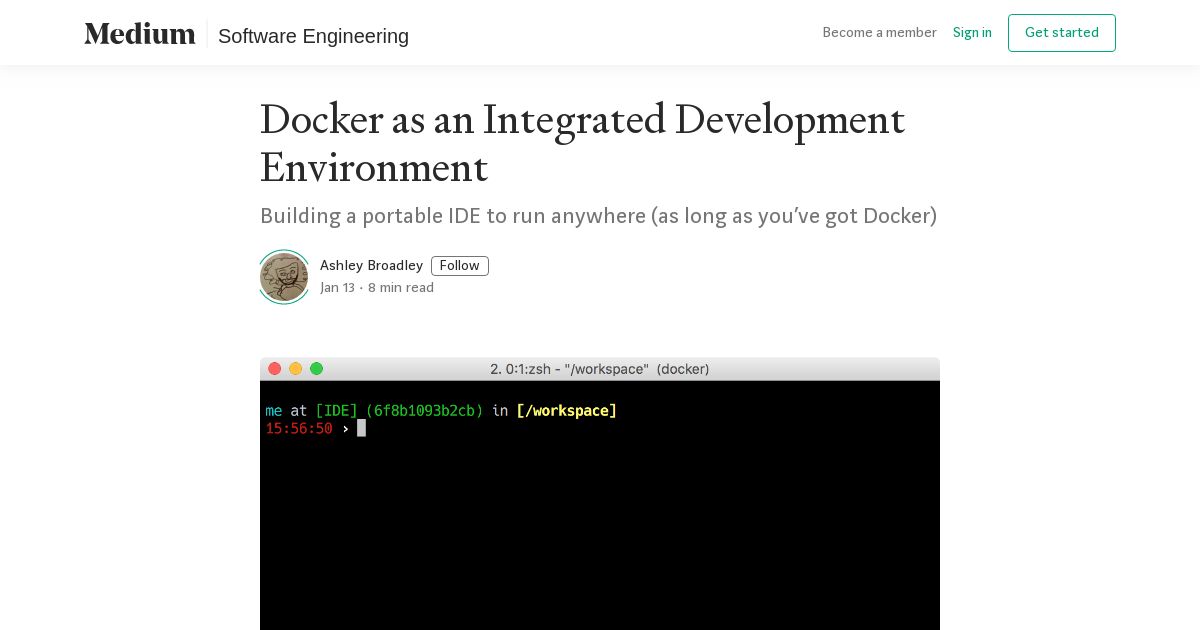Click the subtitle about portable IDE
1200x630 pixels.
598,216
